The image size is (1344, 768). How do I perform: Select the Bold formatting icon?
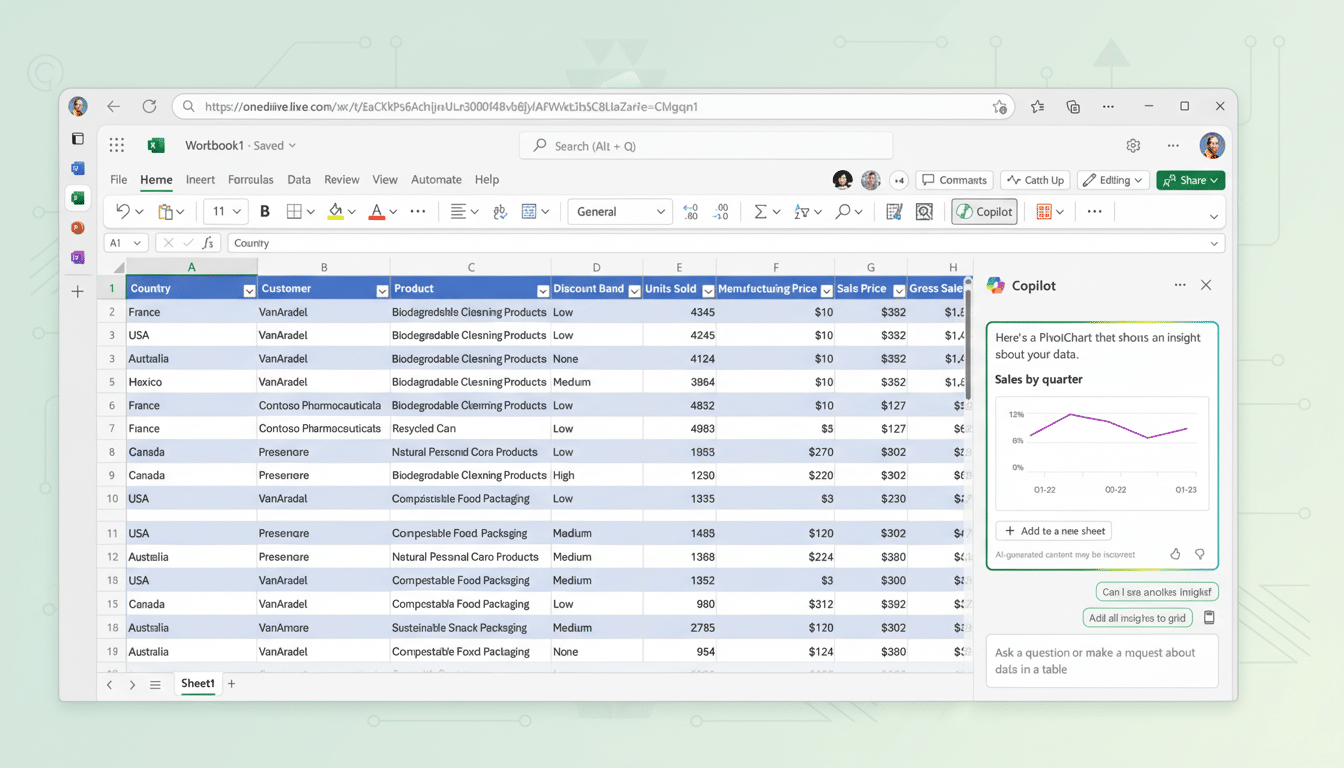coord(264,211)
